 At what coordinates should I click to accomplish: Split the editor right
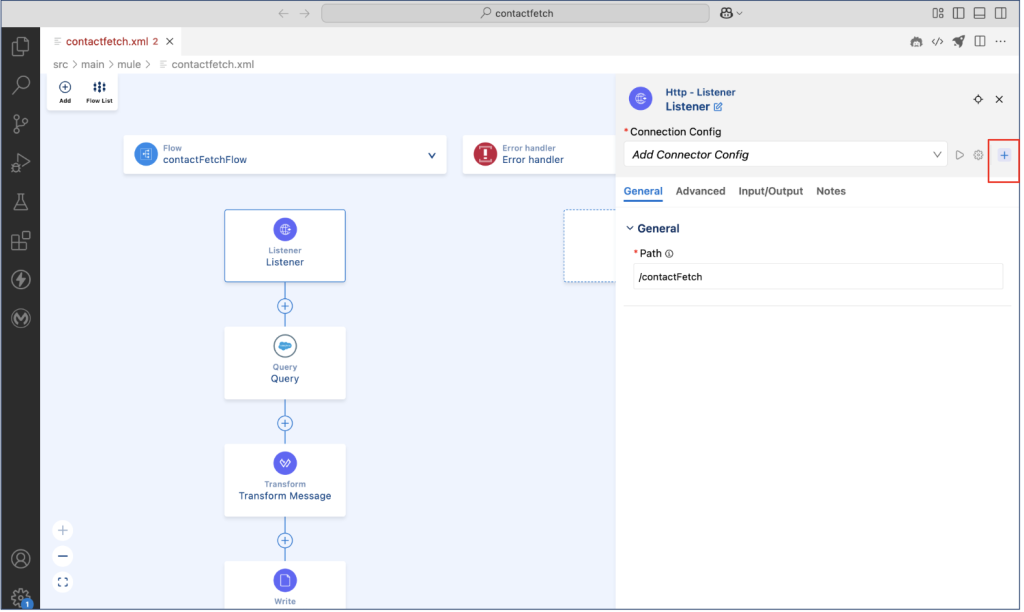tap(980, 42)
